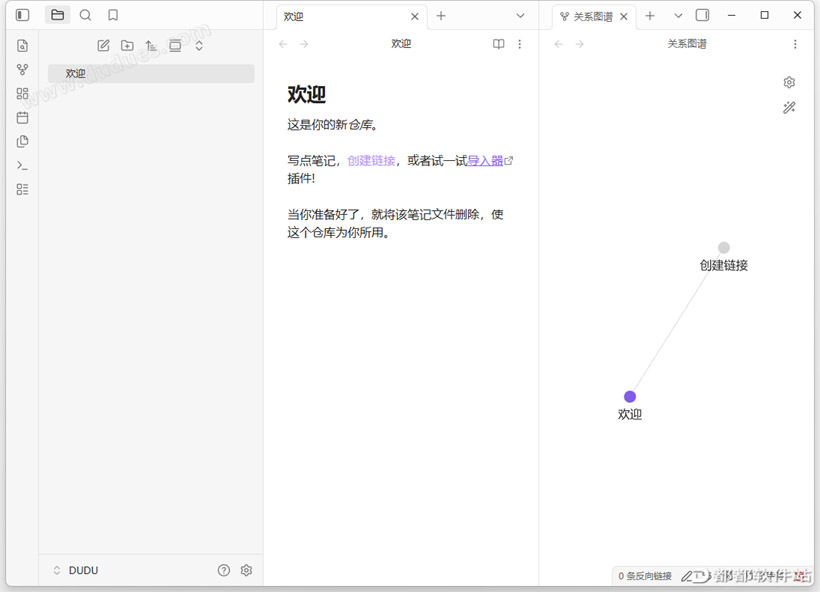Open graph settings gear icon
This screenshot has height=592, width=820.
(789, 82)
